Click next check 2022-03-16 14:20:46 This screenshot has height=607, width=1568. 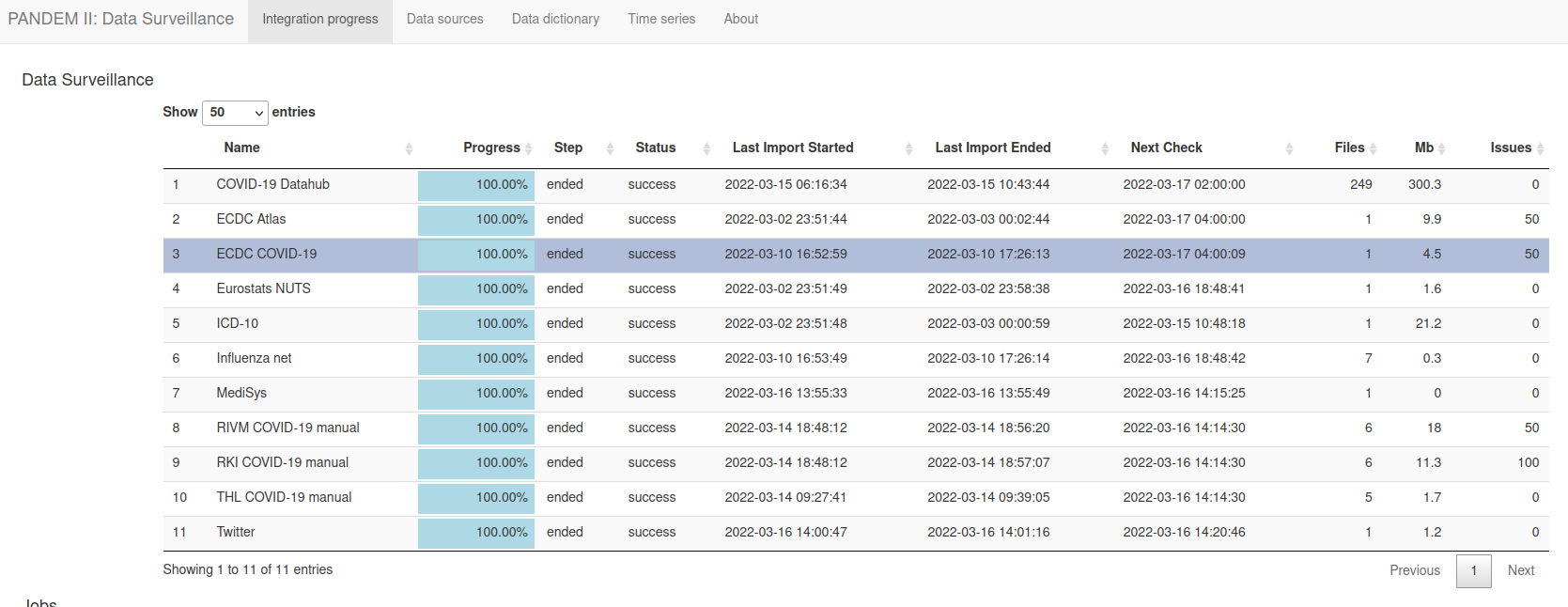[x=1184, y=532]
